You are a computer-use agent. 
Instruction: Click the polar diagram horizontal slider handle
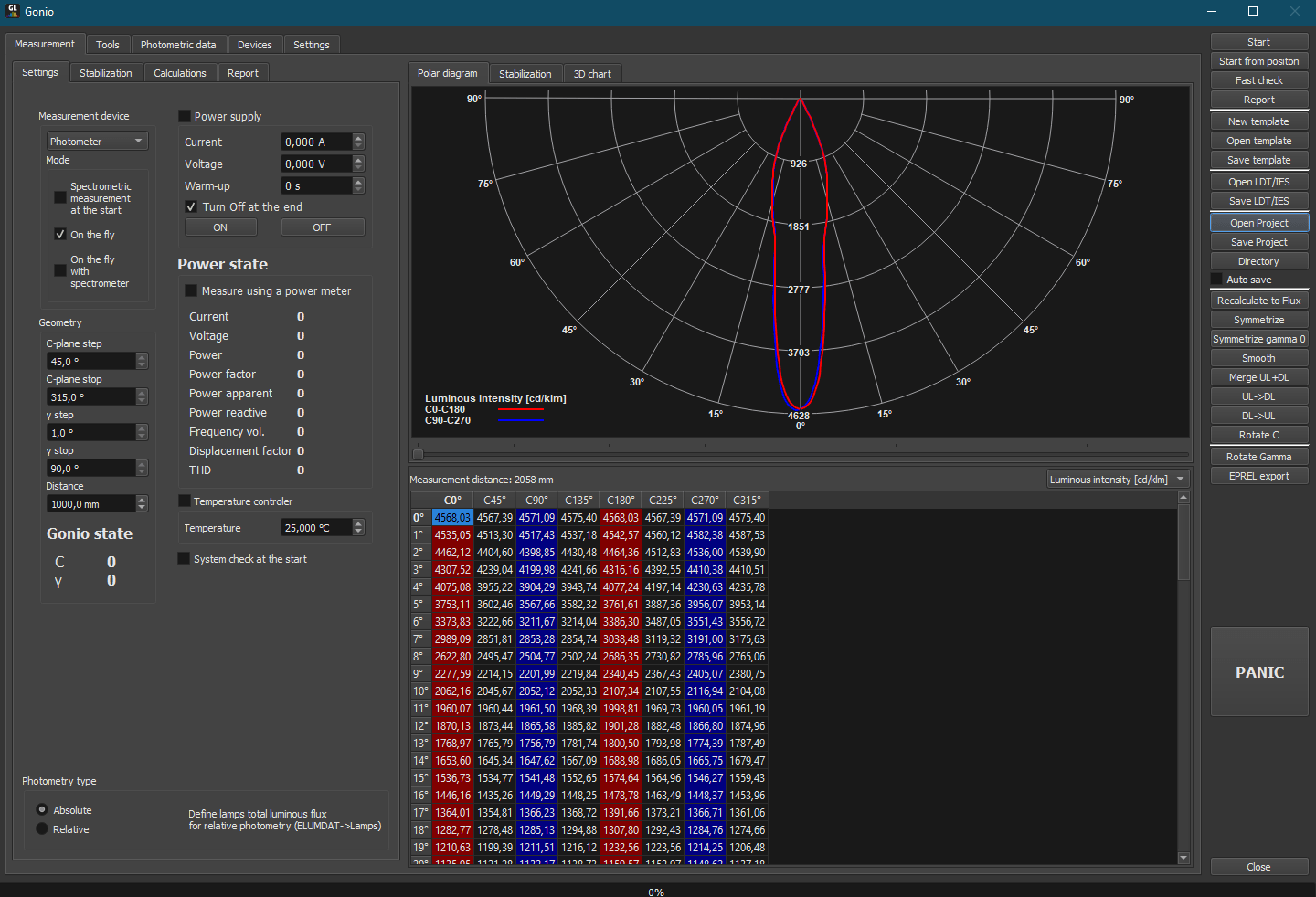[x=419, y=454]
